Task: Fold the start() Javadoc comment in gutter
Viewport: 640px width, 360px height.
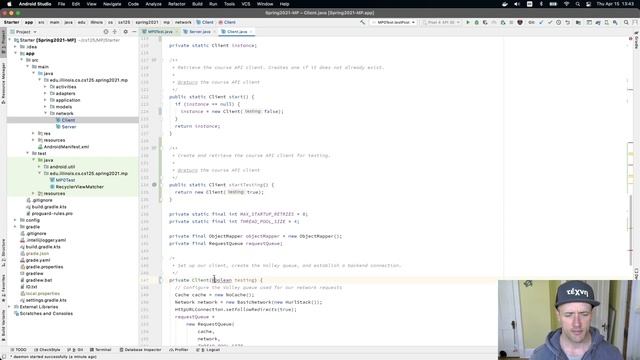Action: coord(161,60)
